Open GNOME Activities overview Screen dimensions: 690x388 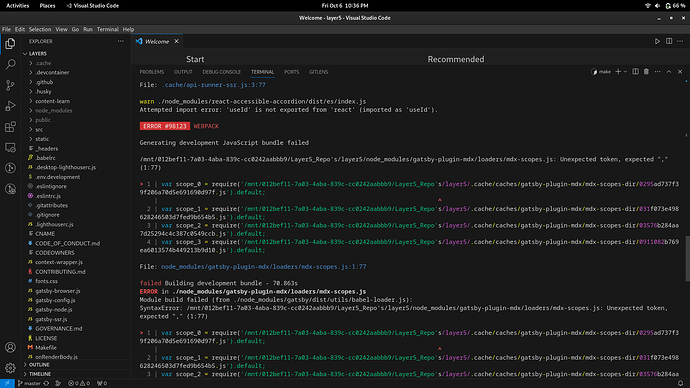pos(18,6)
